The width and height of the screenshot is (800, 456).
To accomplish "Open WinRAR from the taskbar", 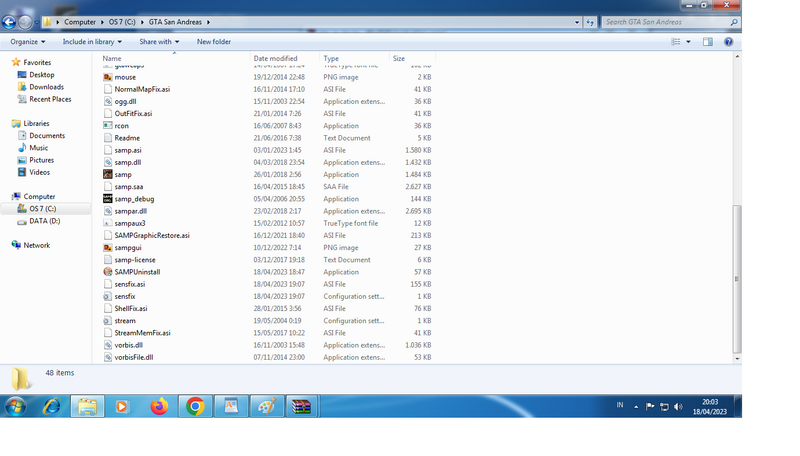I will click(301, 407).
